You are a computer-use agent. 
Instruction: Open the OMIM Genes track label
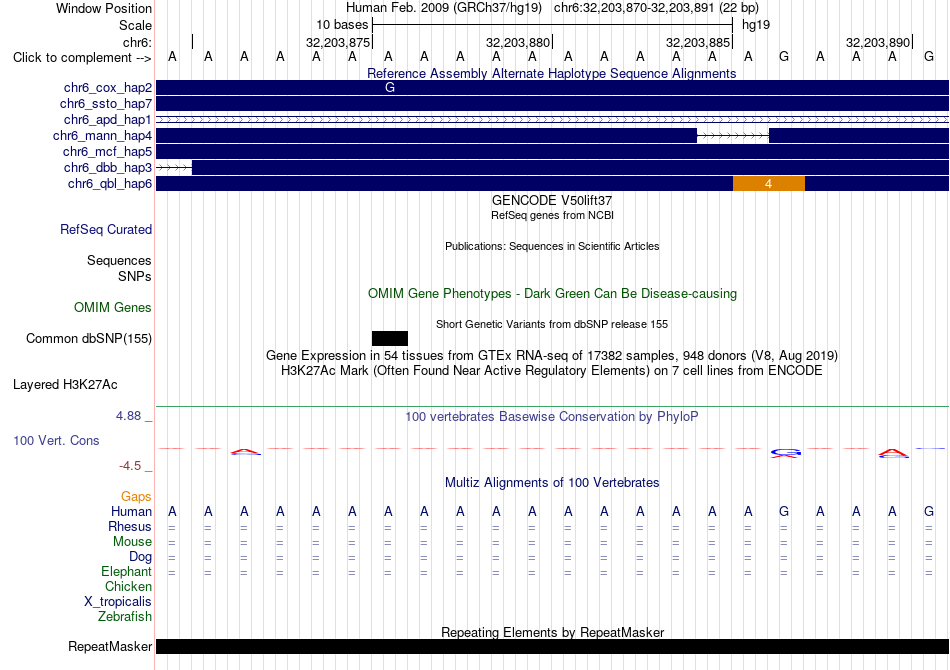pyautogui.click(x=113, y=308)
